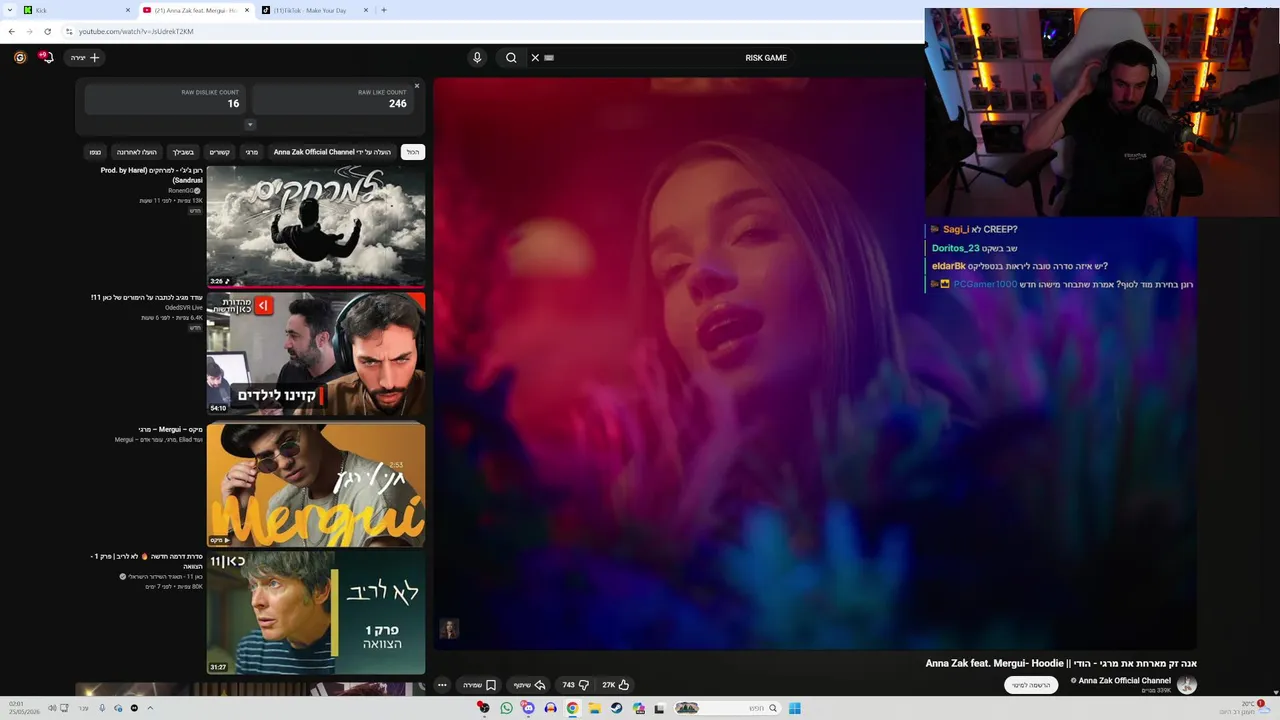Share the video via share icon
The image size is (1280, 720).
(529, 685)
